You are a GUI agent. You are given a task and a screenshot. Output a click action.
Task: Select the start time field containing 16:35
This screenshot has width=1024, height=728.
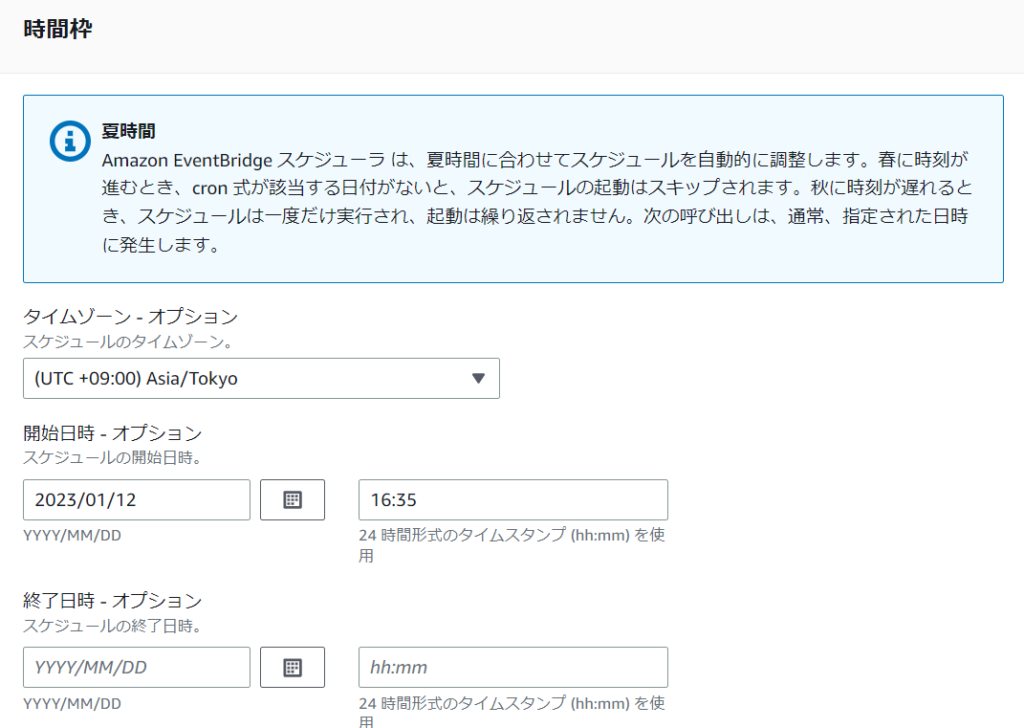513,500
